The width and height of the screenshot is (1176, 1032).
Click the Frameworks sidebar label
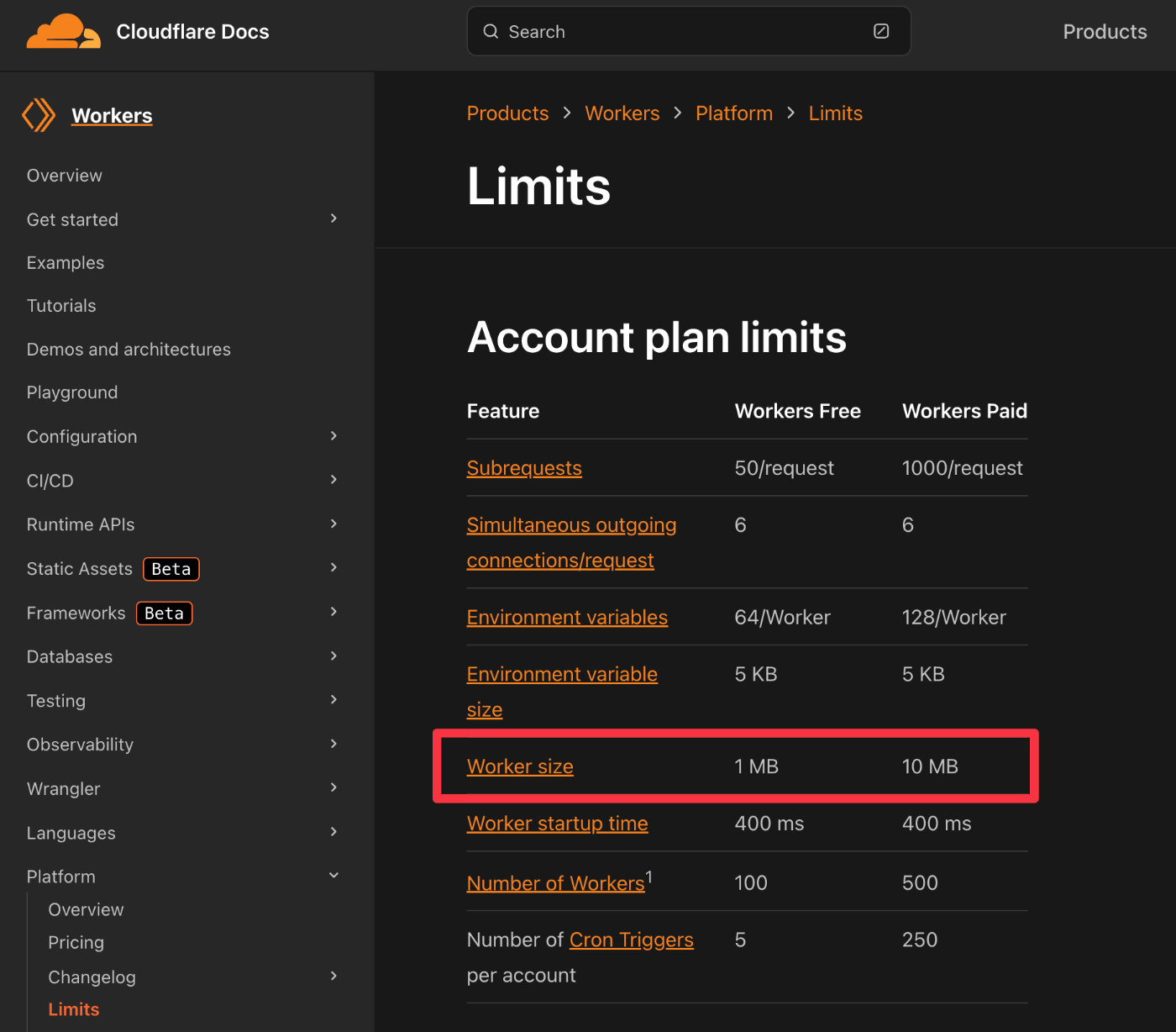click(76, 613)
